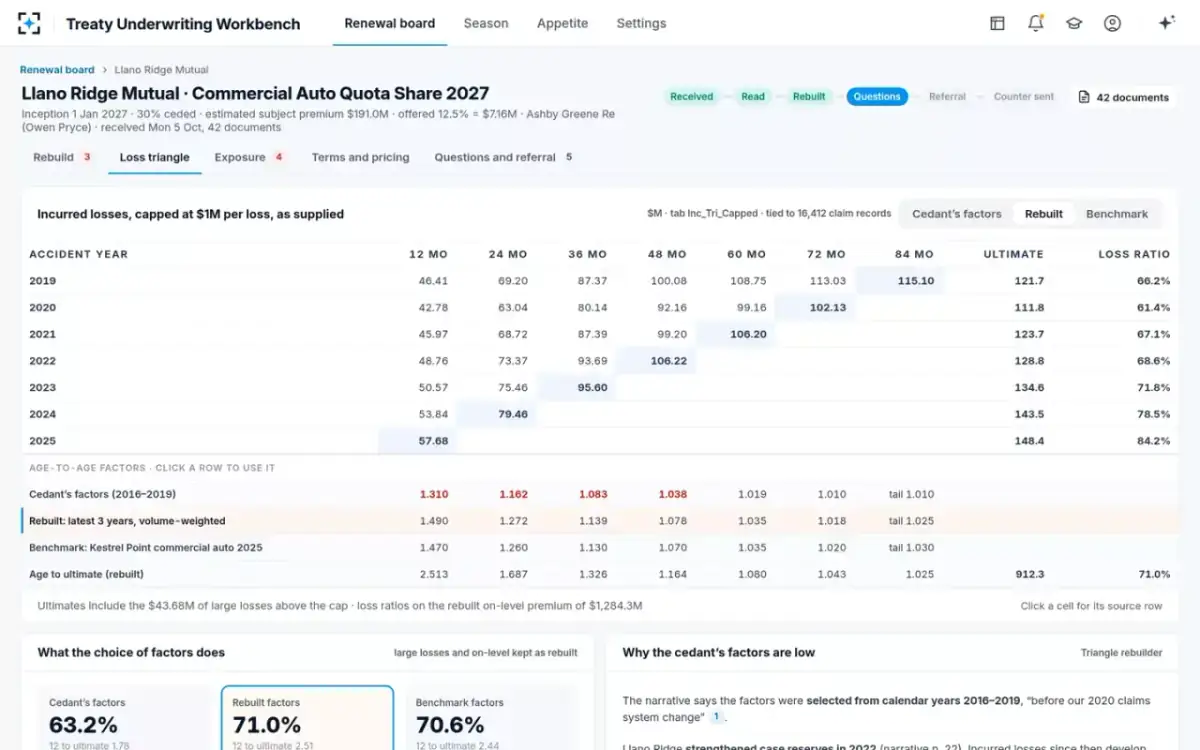
Task: Click the 2024 loss ratio 78.5%
Action: click(1152, 414)
